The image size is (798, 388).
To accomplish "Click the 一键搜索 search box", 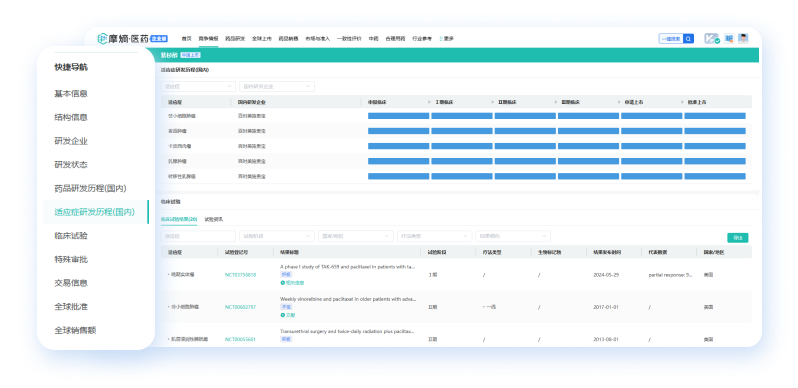I will (671, 39).
